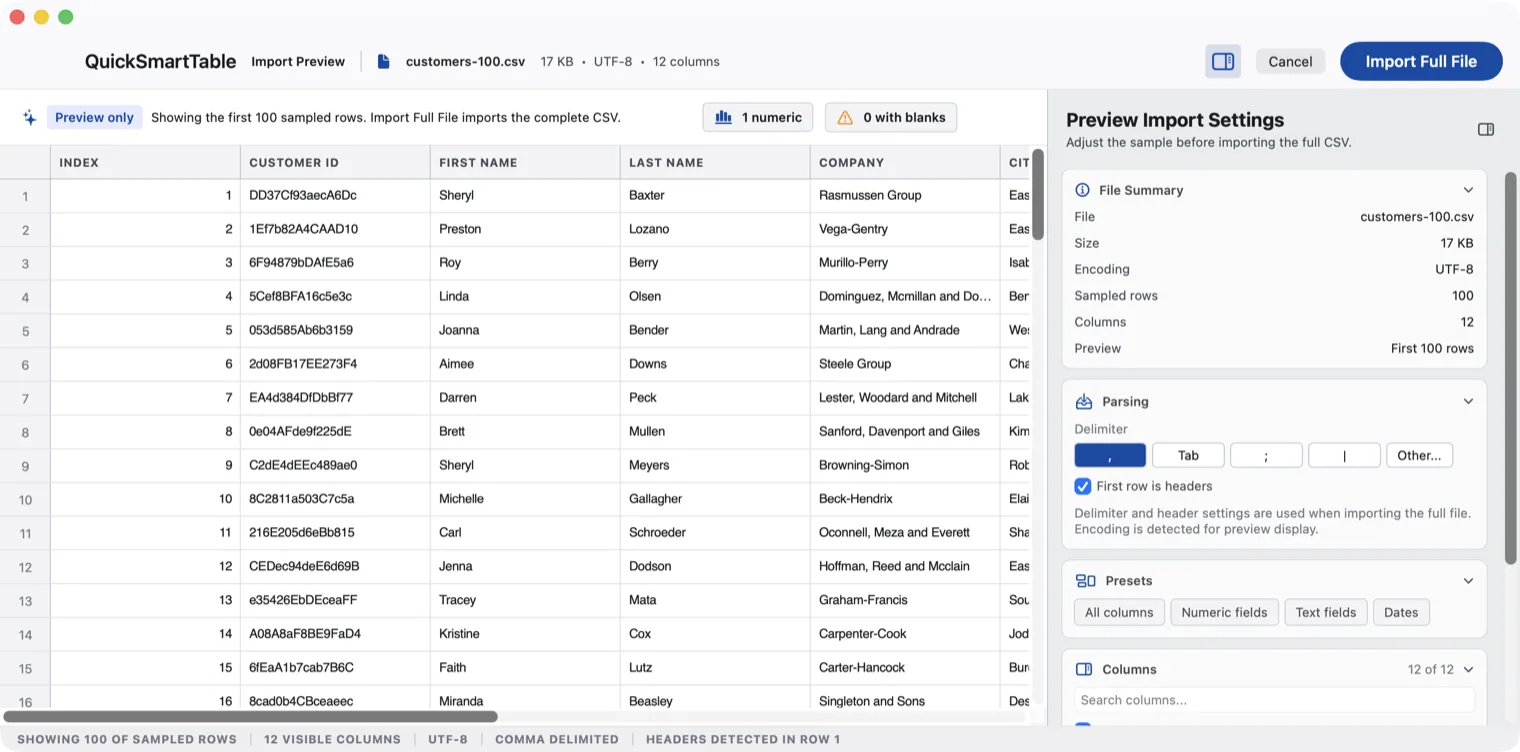The image size is (1520, 752).
Task: Collapse the Columns section chevron
Action: pyautogui.click(x=1468, y=669)
